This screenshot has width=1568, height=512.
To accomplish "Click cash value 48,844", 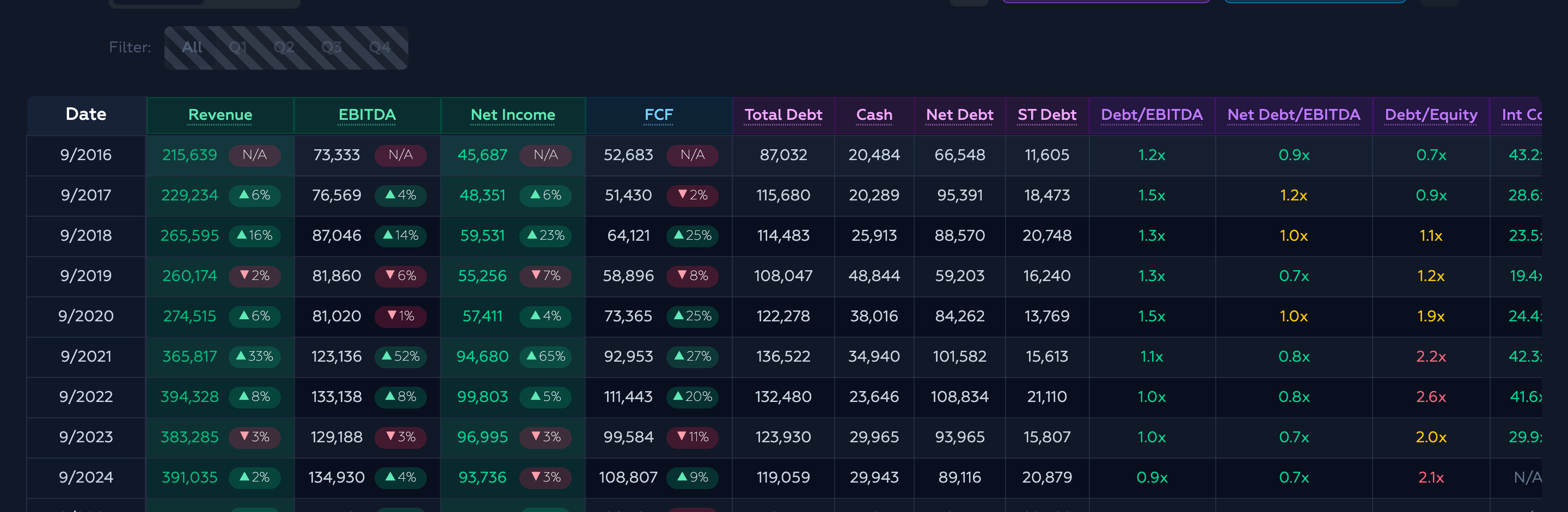I will (x=874, y=276).
